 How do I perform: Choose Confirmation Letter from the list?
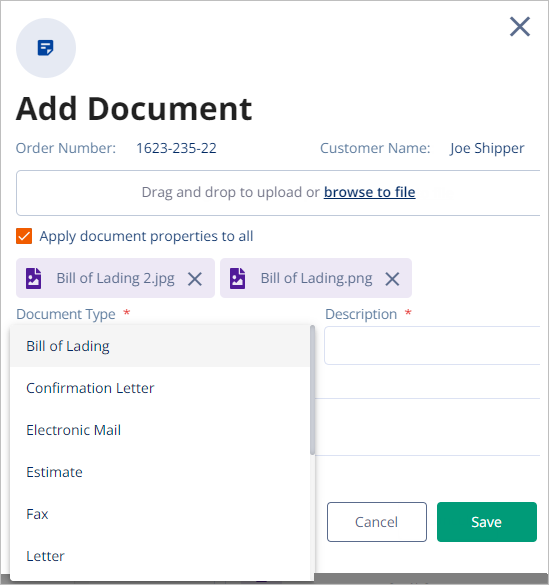(160, 388)
